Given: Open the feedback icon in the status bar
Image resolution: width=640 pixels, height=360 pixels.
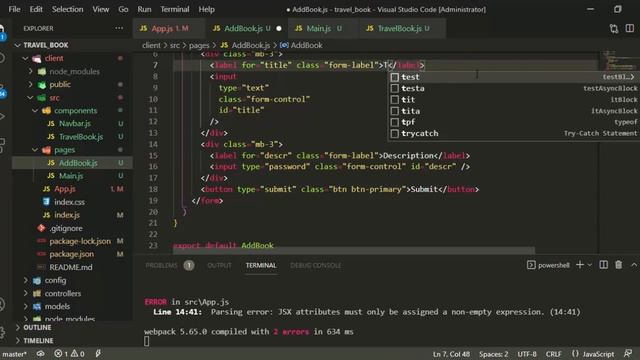Looking at the screenshot, I should tap(628, 353).
